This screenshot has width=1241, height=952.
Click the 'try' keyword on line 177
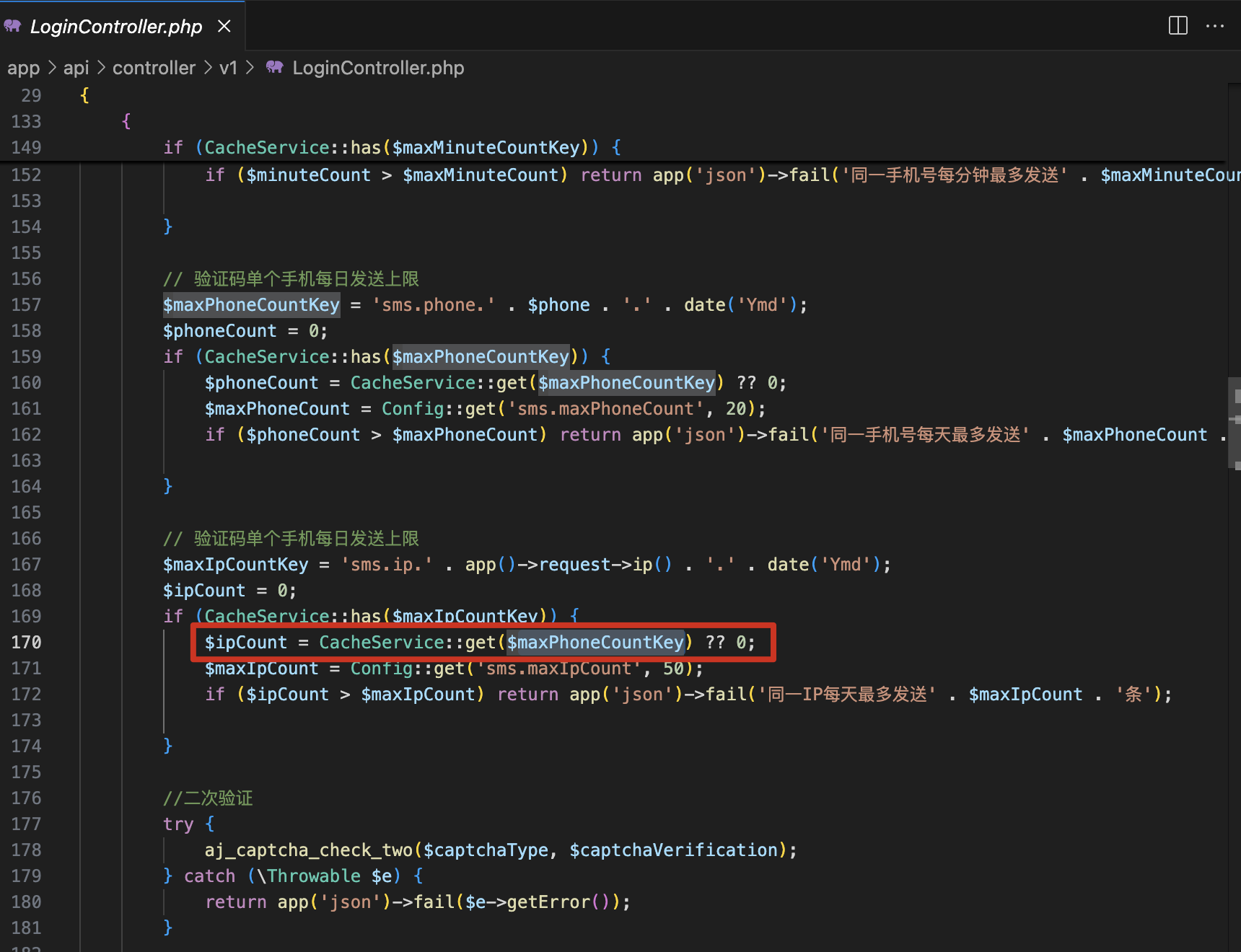pyautogui.click(x=178, y=824)
